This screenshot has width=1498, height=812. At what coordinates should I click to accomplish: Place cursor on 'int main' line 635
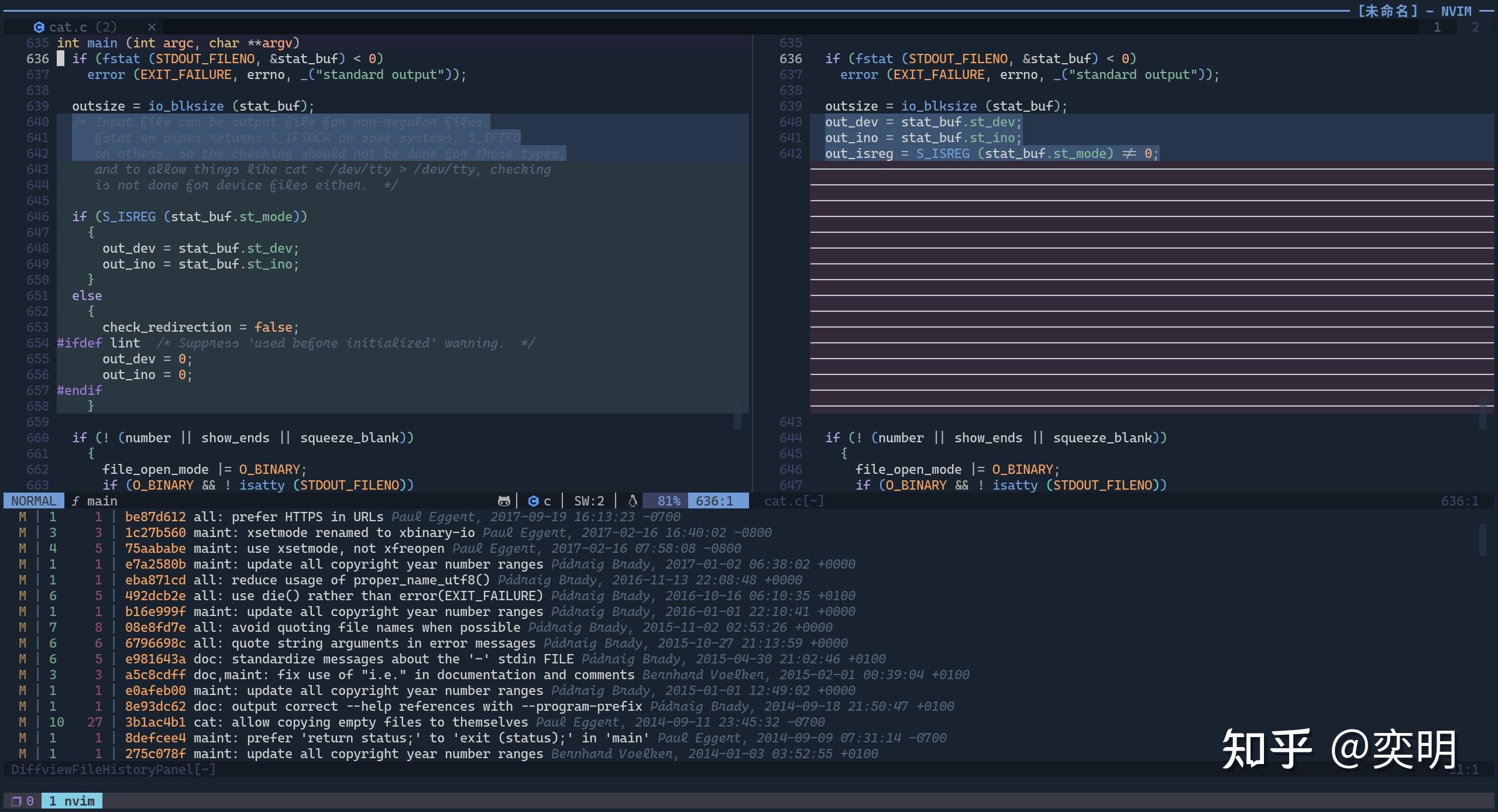[x=178, y=43]
